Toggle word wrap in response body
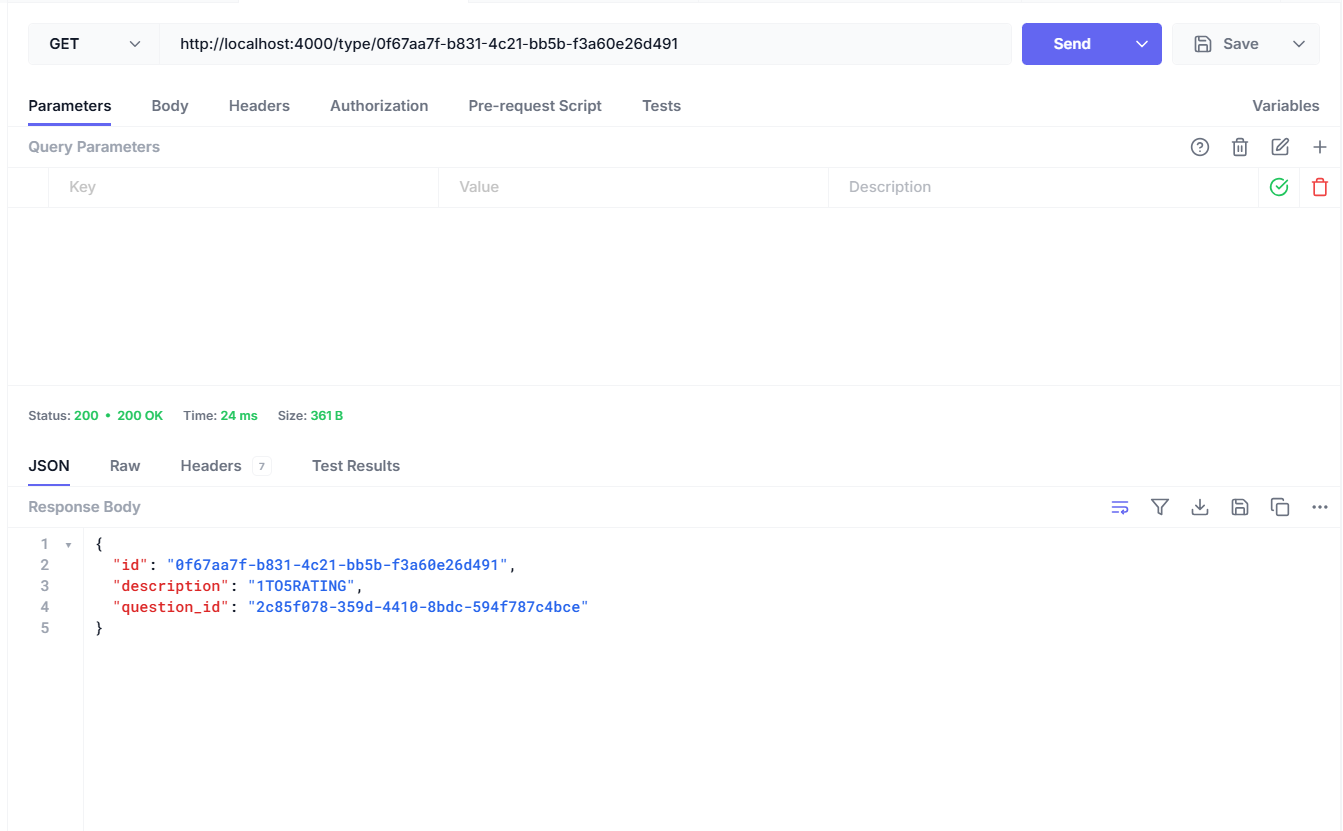The image size is (1343, 831). tap(1120, 507)
